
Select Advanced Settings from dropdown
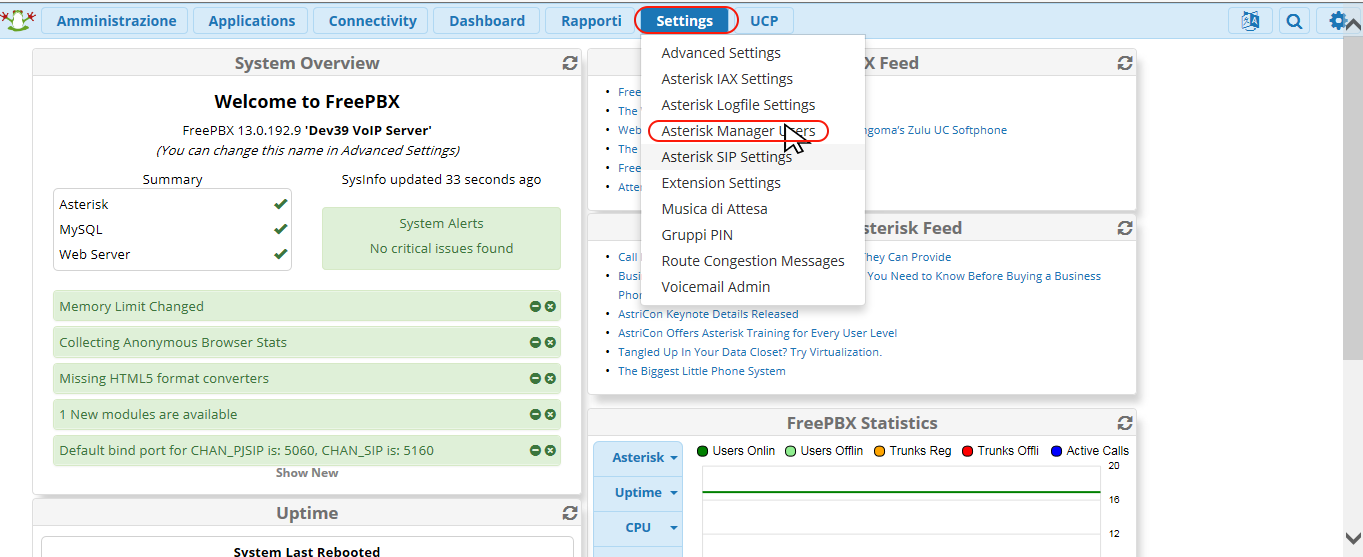(752, 53)
